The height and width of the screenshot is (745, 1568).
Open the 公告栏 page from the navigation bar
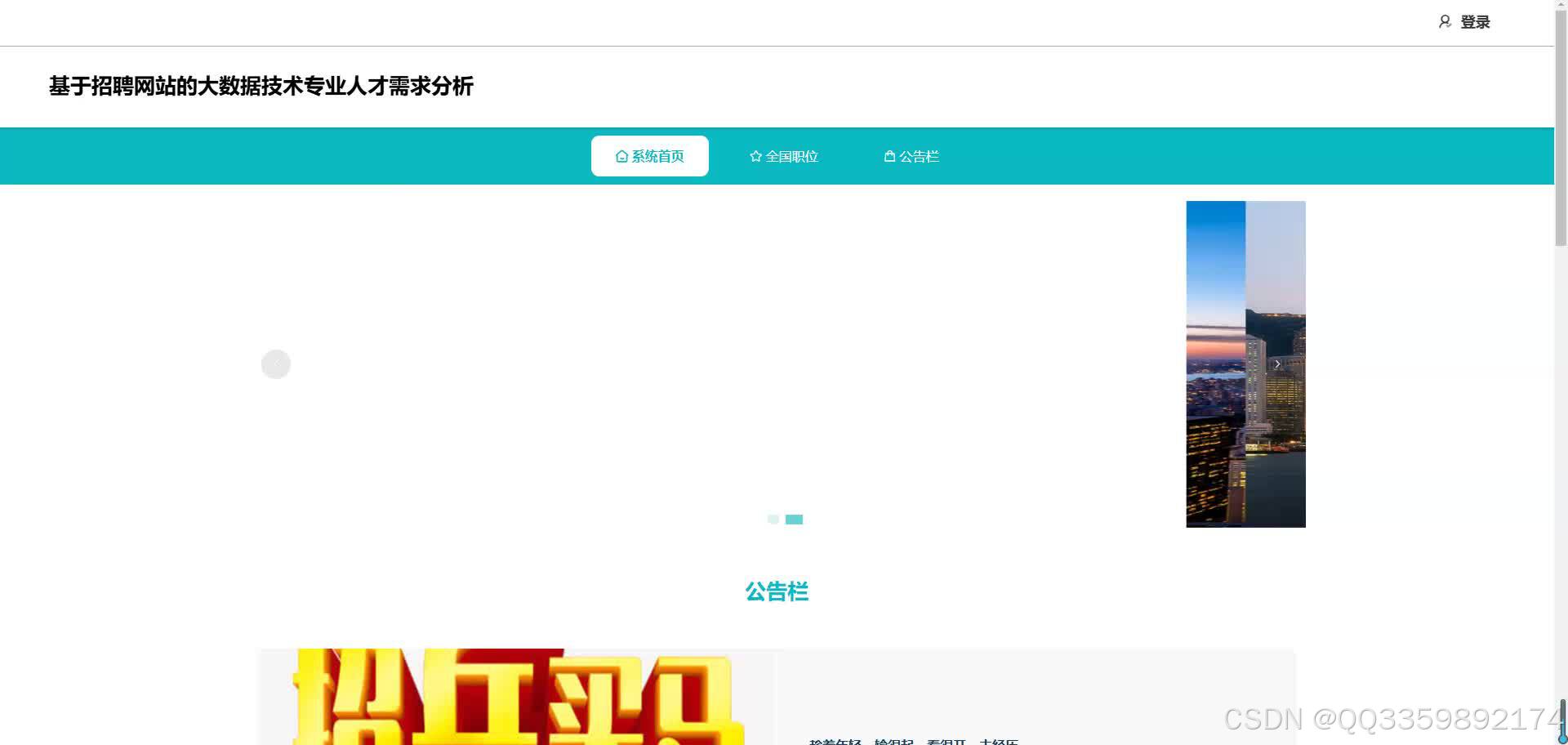[x=912, y=155]
